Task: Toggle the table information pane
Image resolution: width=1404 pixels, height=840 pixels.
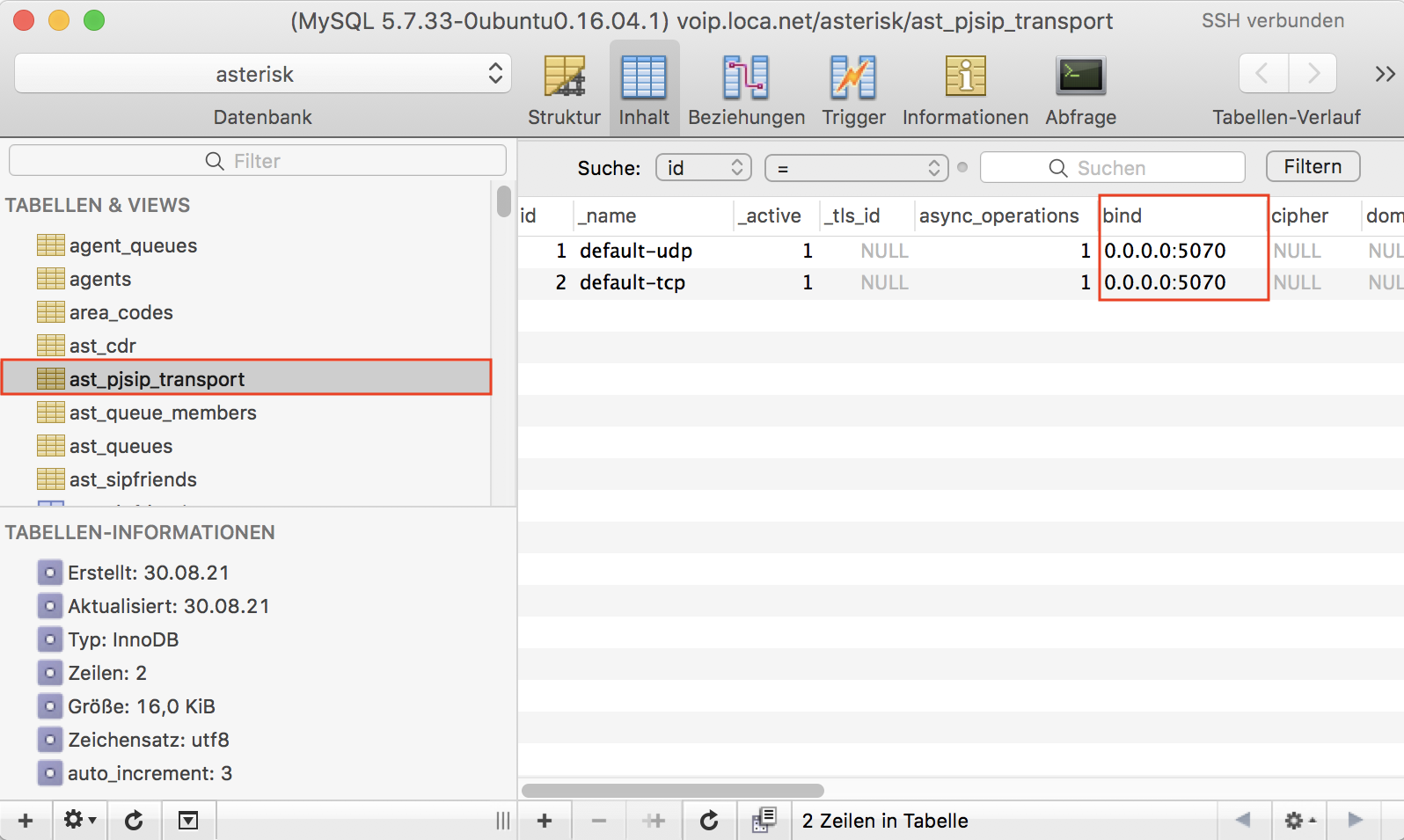Action: 188,821
